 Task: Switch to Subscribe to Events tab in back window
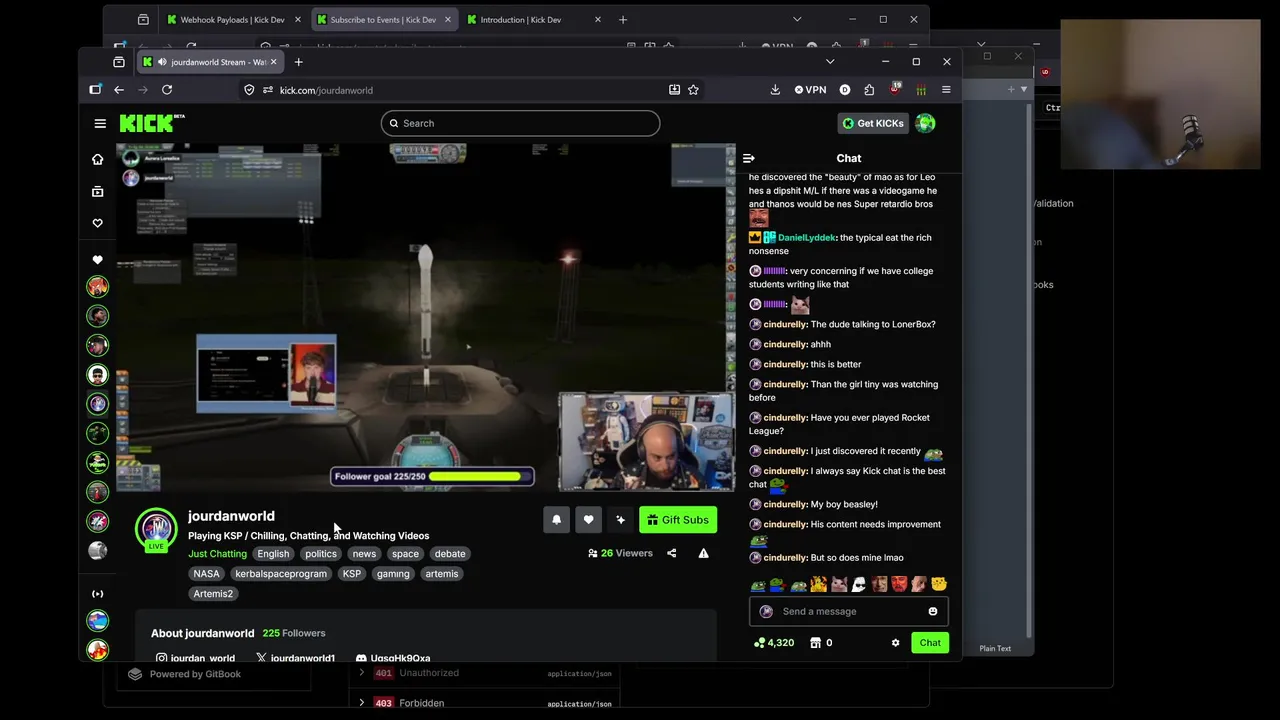[x=383, y=20]
